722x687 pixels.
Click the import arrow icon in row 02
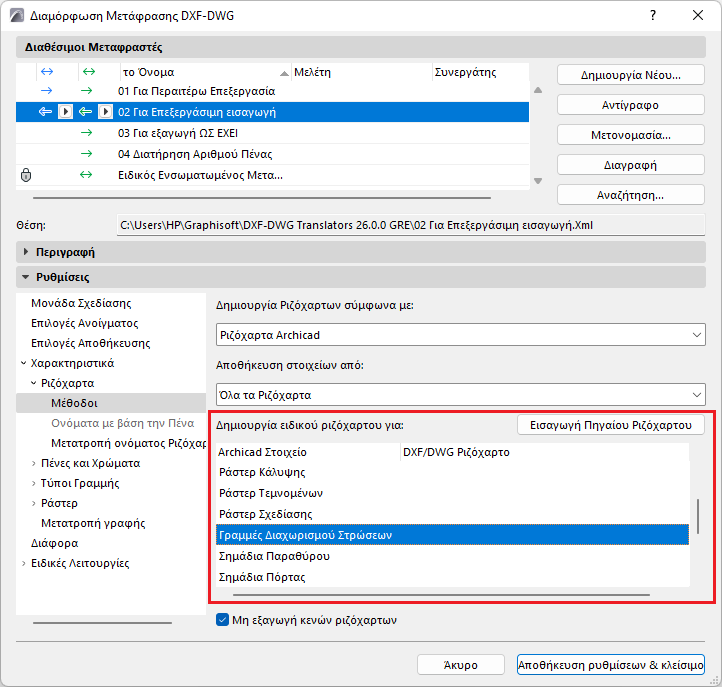[45, 112]
